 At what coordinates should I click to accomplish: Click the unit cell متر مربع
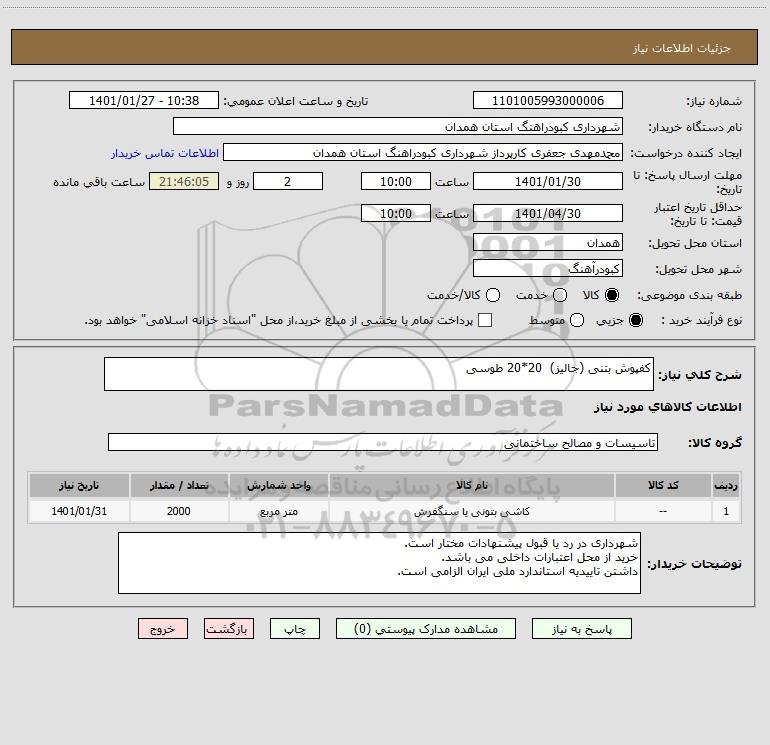[x=278, y=511]
